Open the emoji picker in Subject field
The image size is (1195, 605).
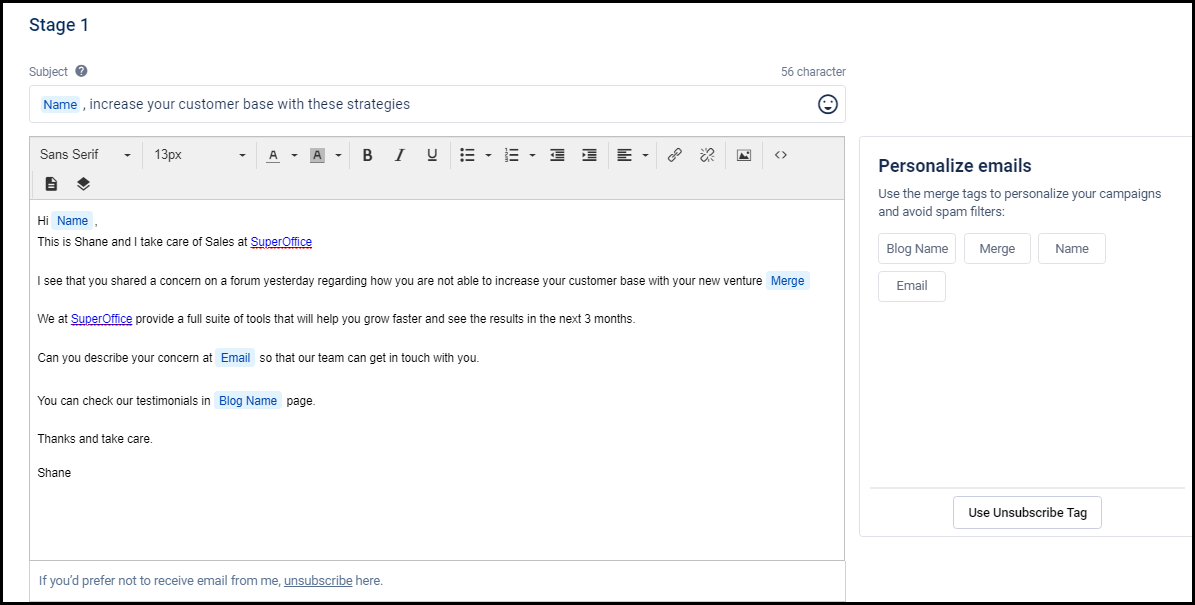[827, 104]
